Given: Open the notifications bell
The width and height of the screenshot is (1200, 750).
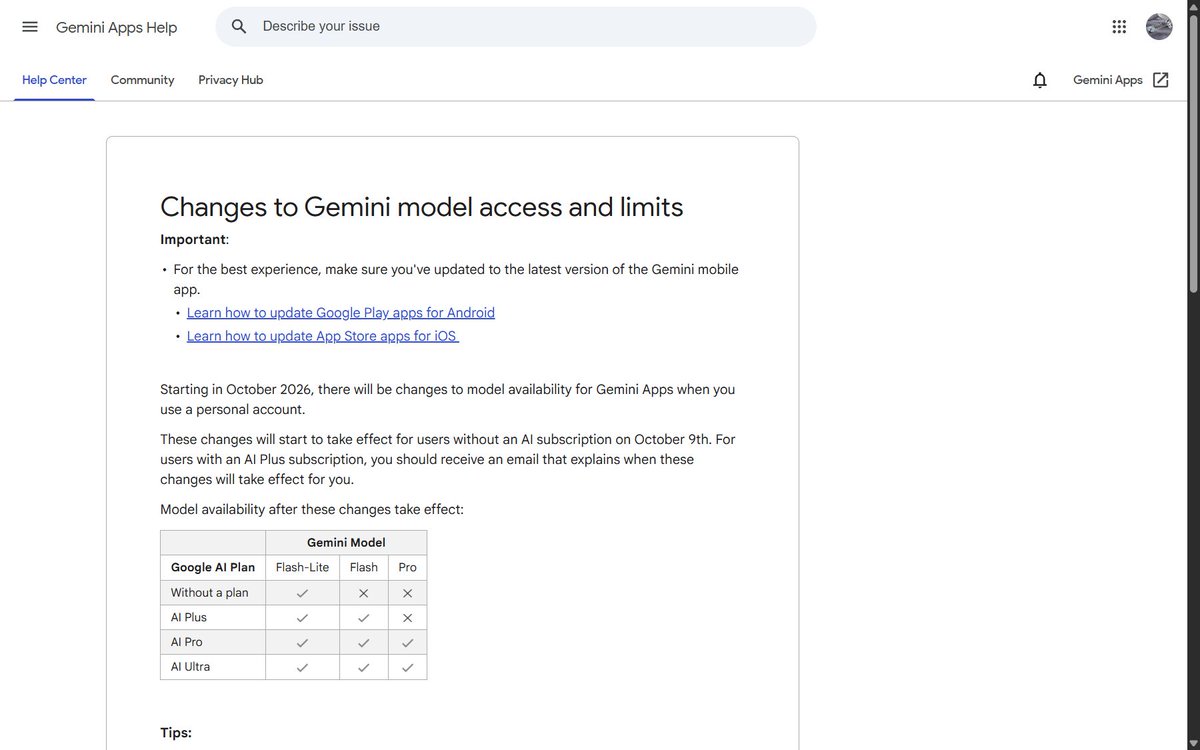Looking at the screenshot, I should [1040, 80].
